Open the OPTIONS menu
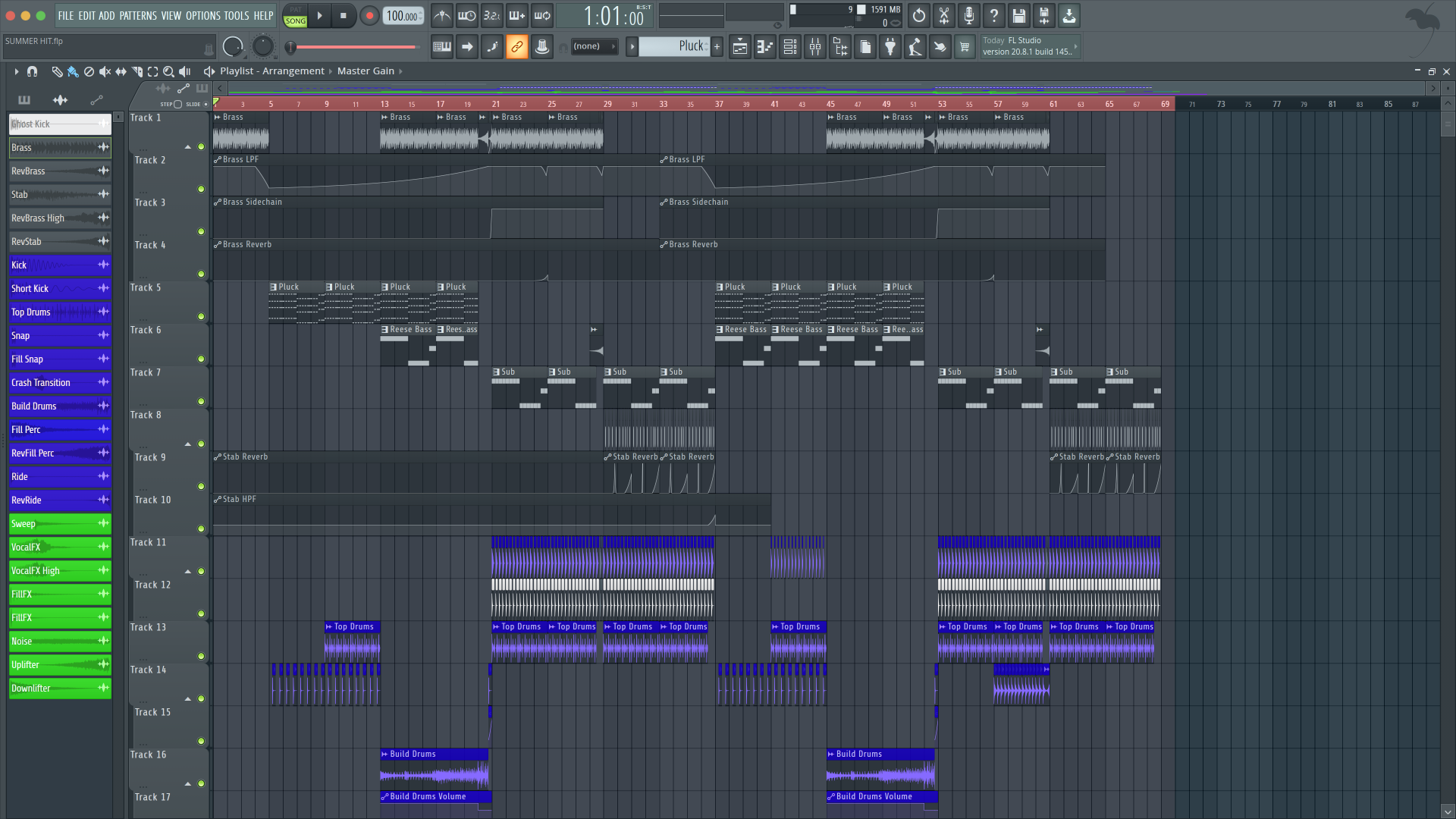Screen dimensions: 1456x819 pos(203,15)
